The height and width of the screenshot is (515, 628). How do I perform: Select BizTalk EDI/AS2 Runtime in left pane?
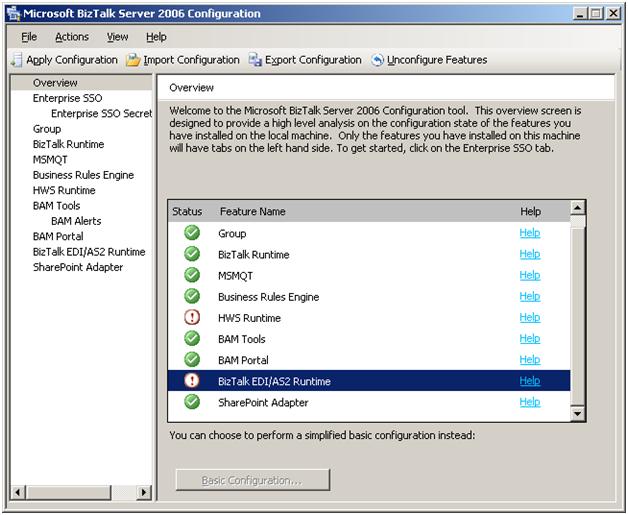89,252
